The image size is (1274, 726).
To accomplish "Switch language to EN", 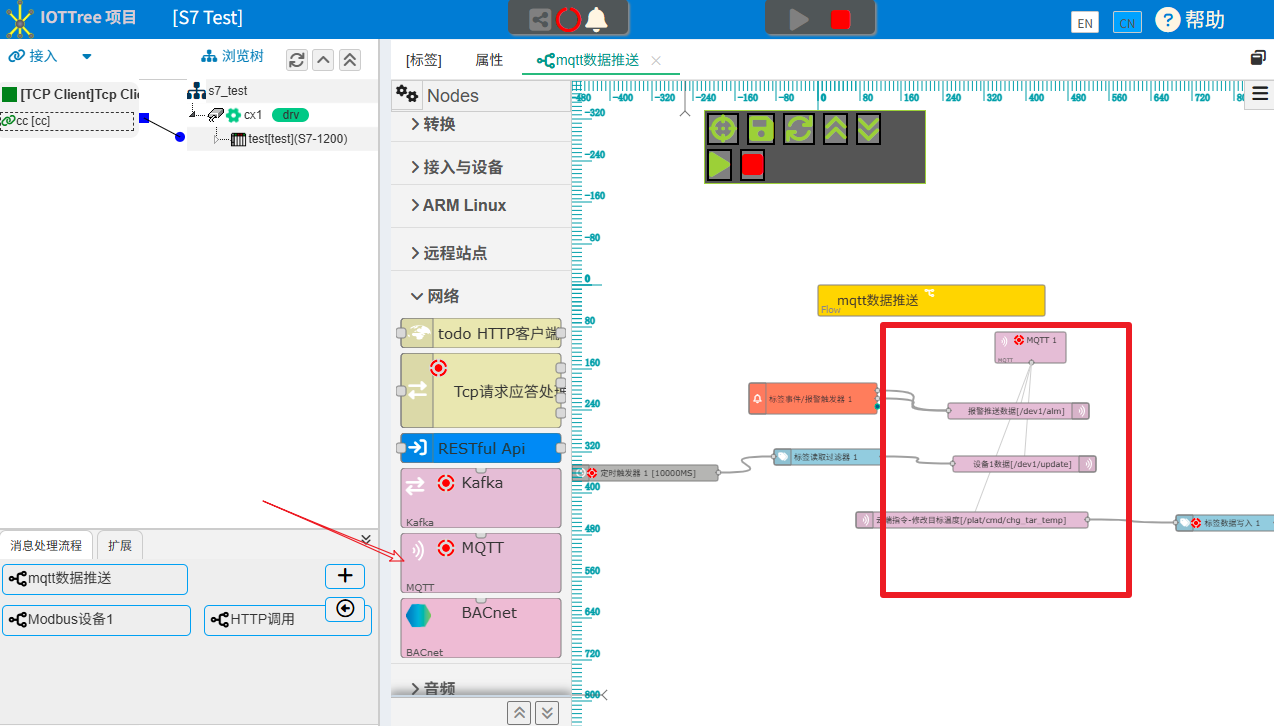I will [1085, 22].
